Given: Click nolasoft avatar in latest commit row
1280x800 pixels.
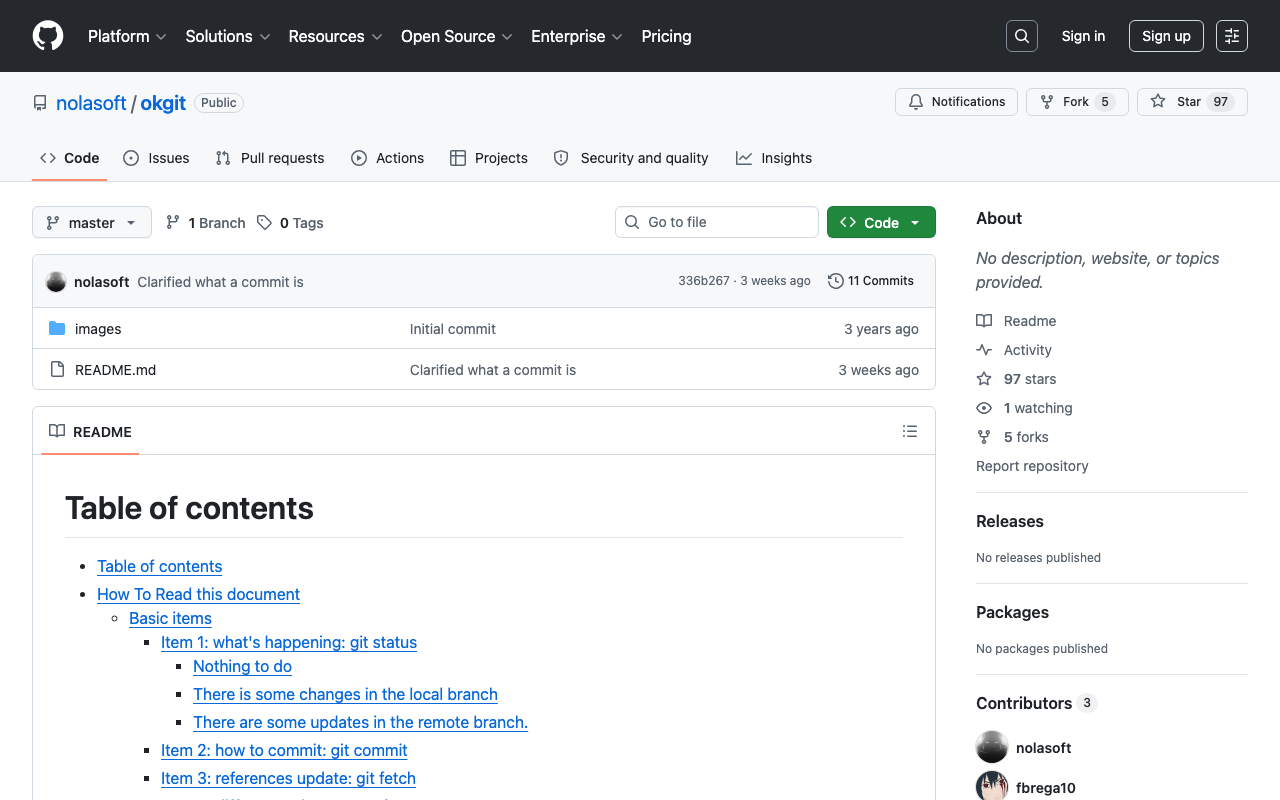Looking at the screenshot, I should 56,282.
